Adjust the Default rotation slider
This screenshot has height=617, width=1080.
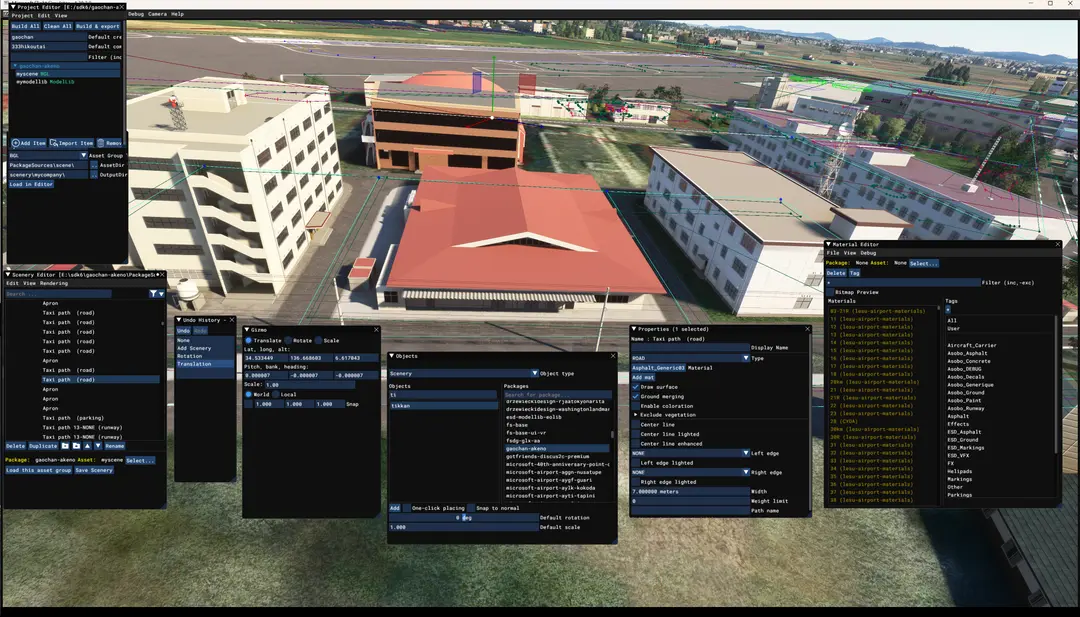[x=464, y=518]
